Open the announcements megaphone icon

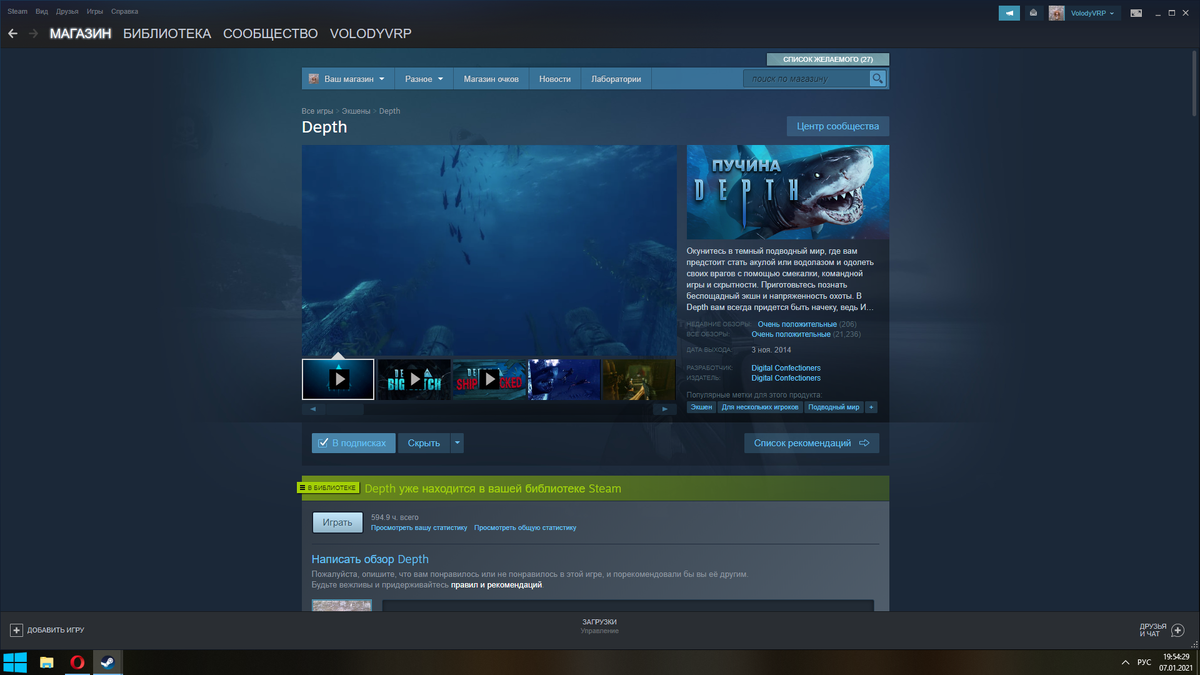[1009, 13]
